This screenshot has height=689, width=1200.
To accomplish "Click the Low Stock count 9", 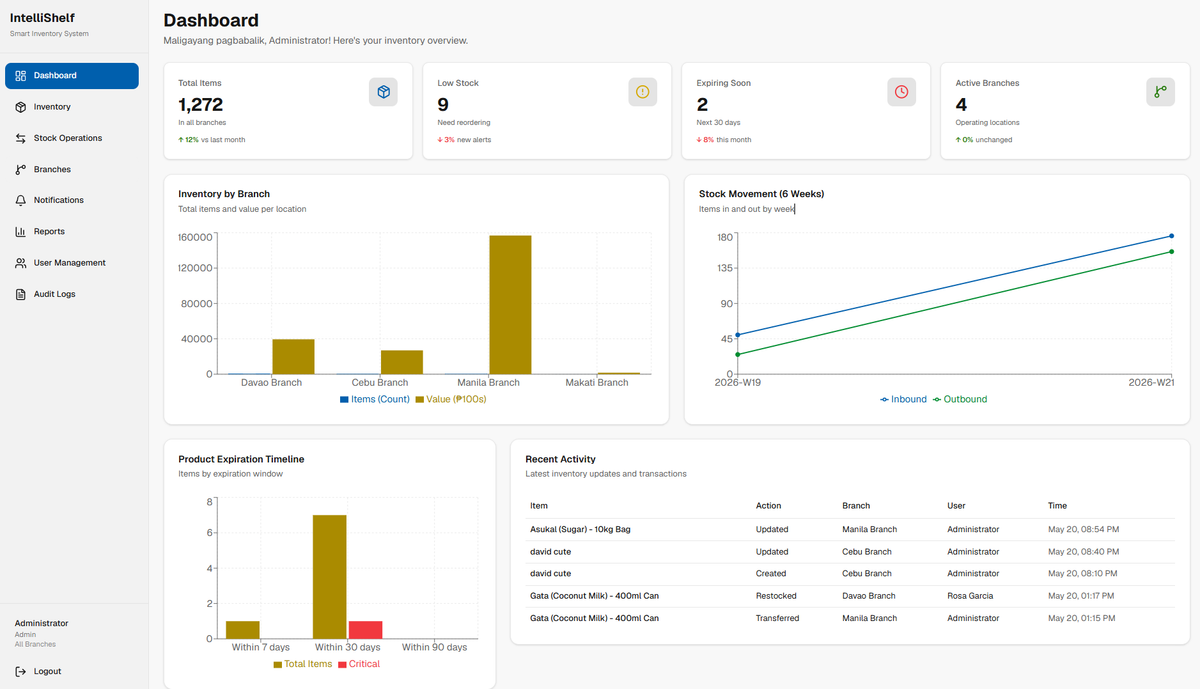I will pos(443,104).
